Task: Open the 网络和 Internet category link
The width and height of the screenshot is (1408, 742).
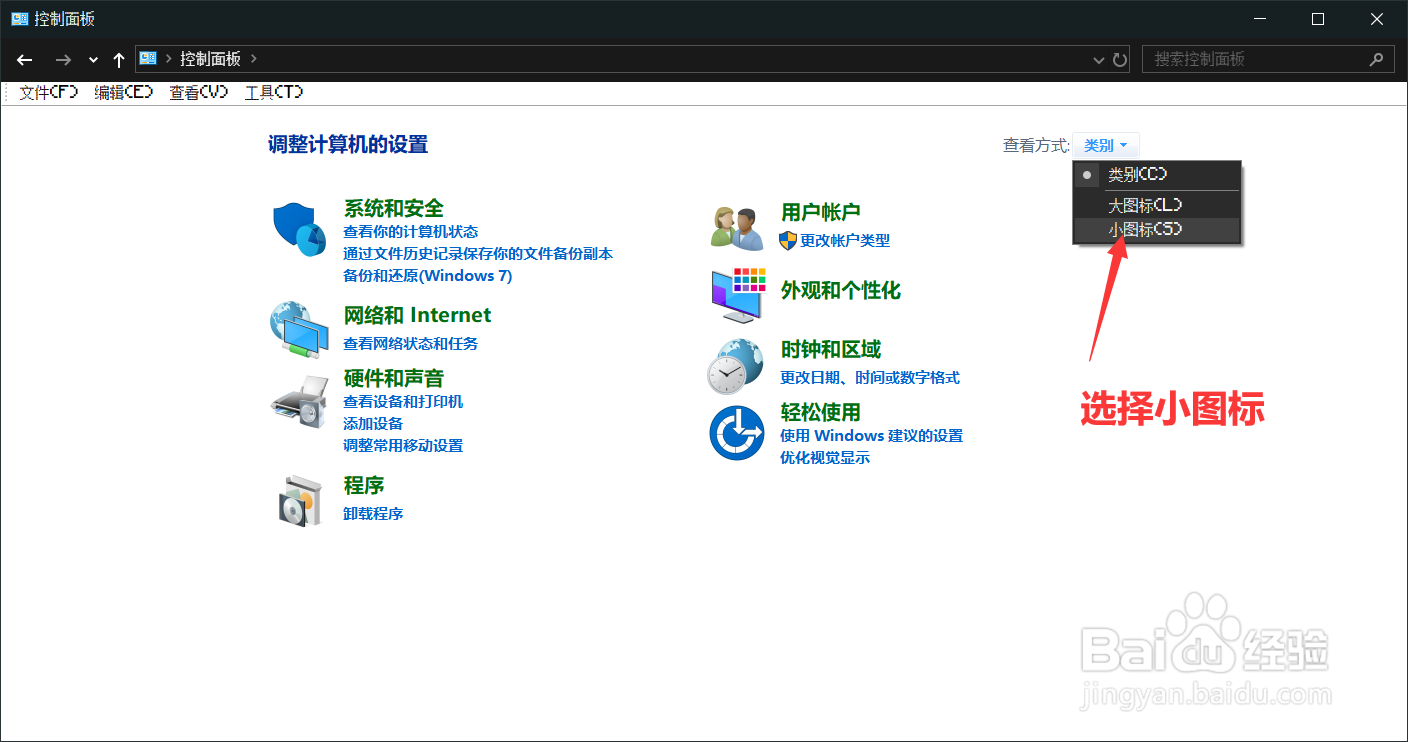Action: pos(417,315)
